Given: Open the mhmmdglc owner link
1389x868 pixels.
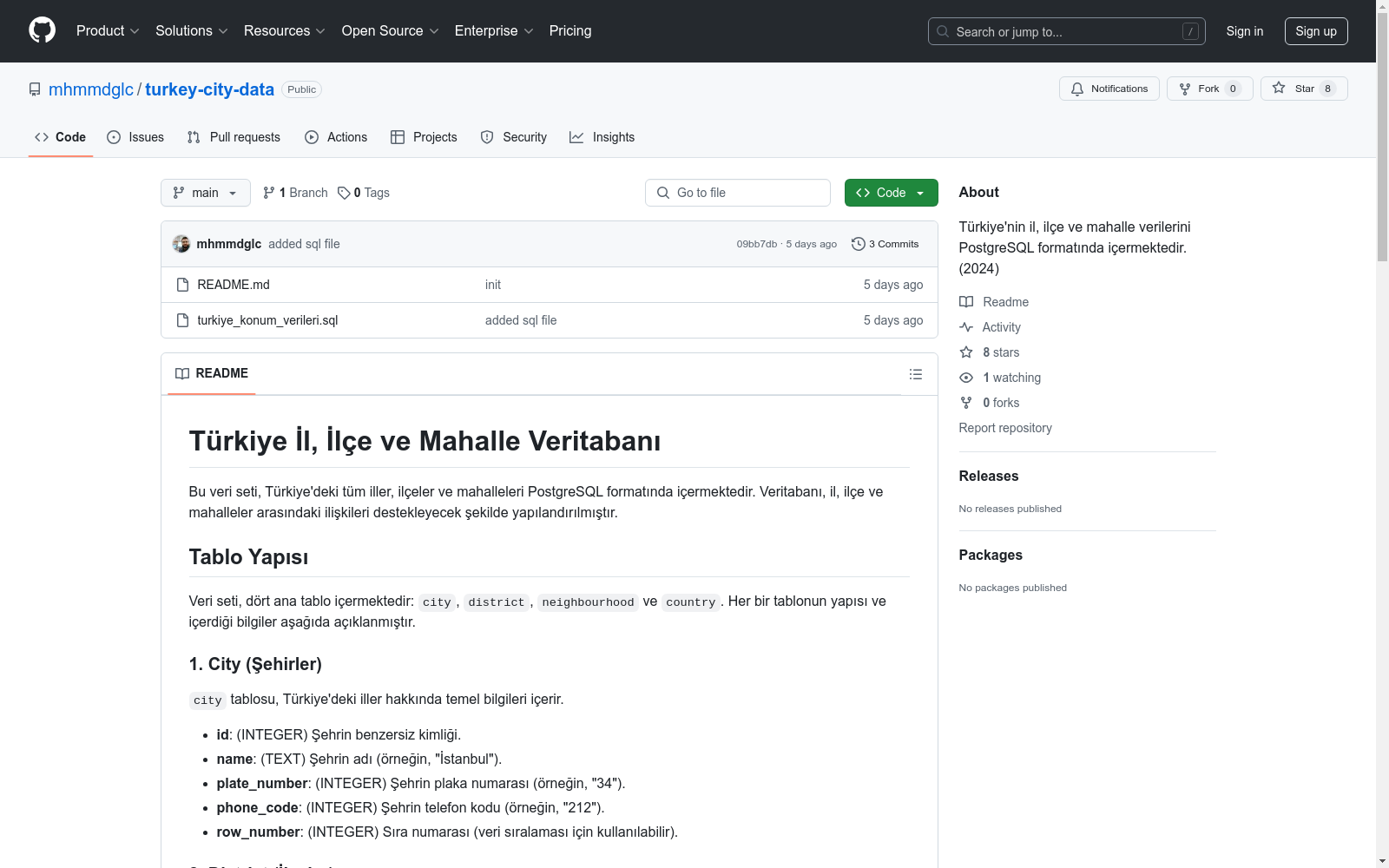Looking at the screenshot, I should click(91, 89).
